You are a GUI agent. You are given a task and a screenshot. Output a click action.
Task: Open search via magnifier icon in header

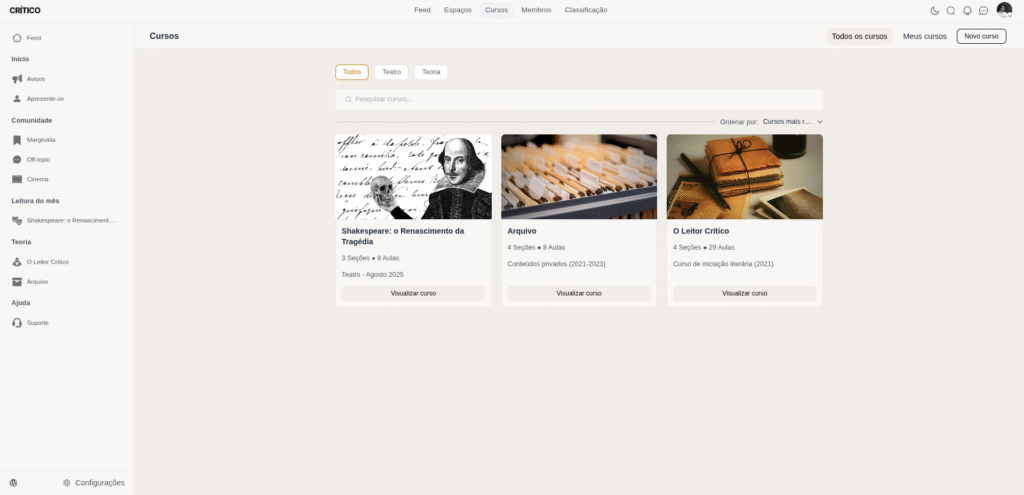[951, 10]
